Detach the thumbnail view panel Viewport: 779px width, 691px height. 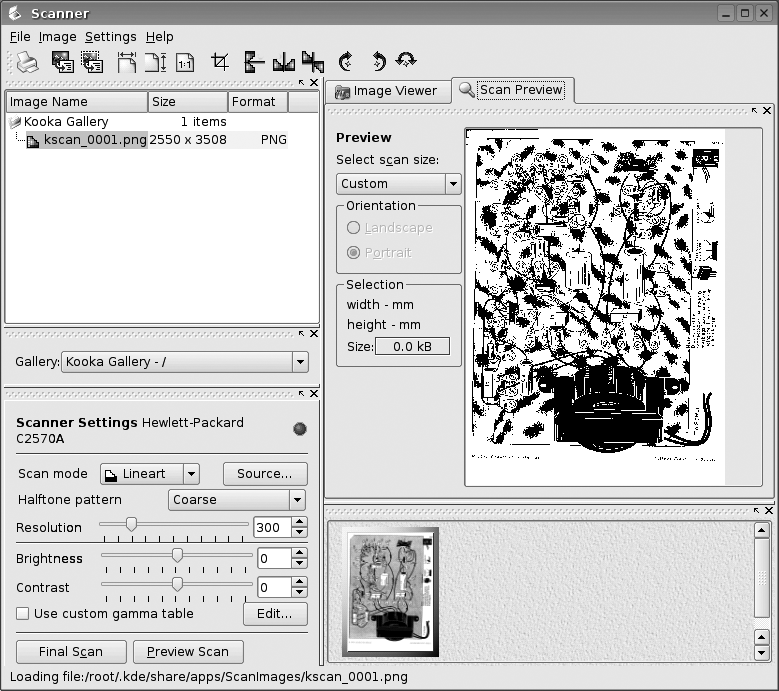[757, 510]
